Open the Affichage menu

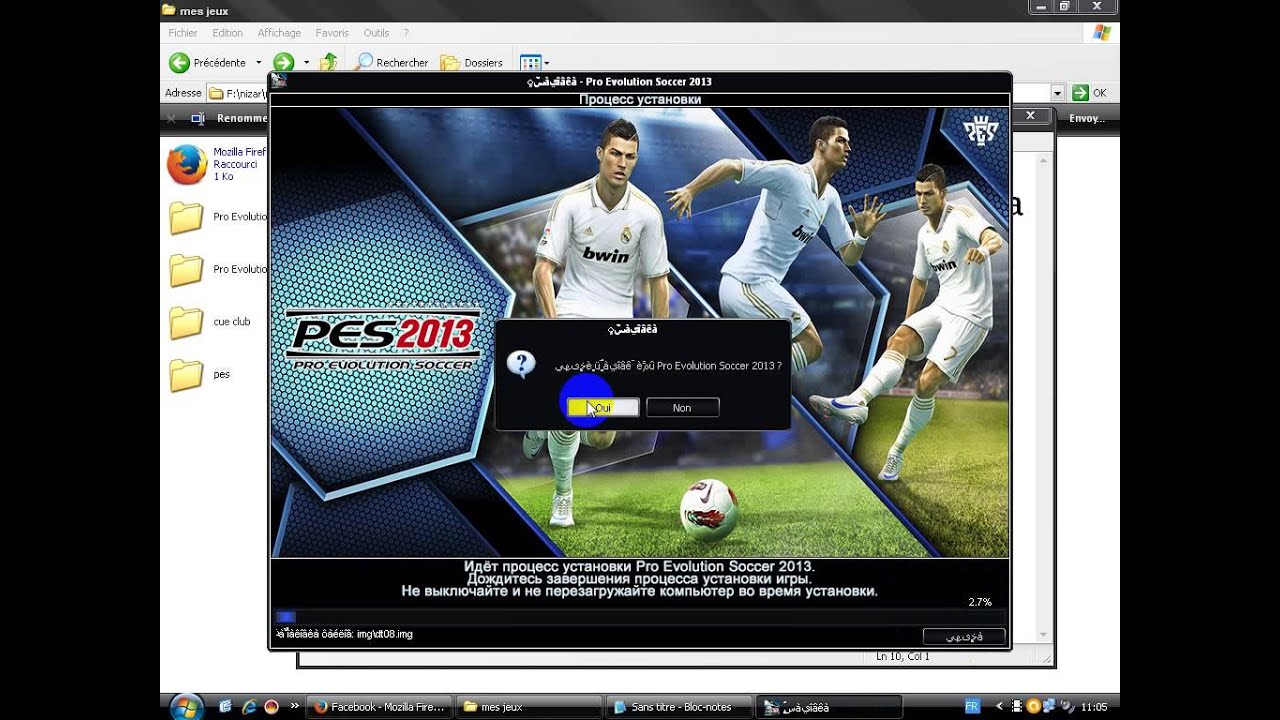(x=279, y=33)
